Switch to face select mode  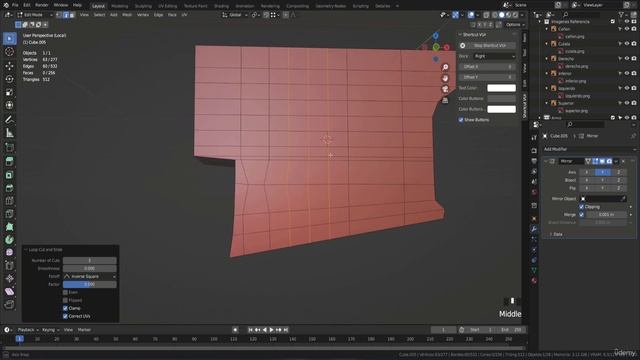(x=72, y=15)
